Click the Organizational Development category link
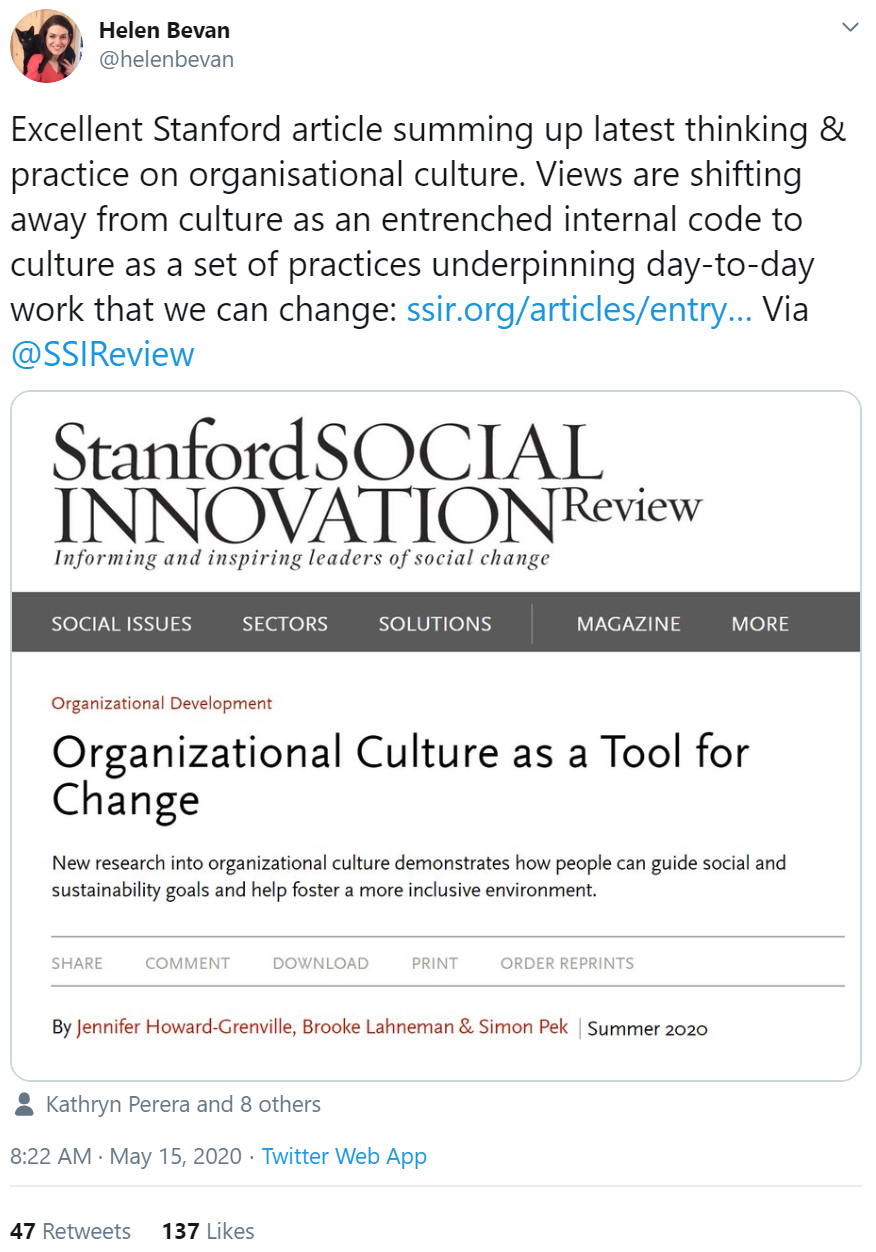This screenshot has height=1252, width=876. [x=162, y=703]
